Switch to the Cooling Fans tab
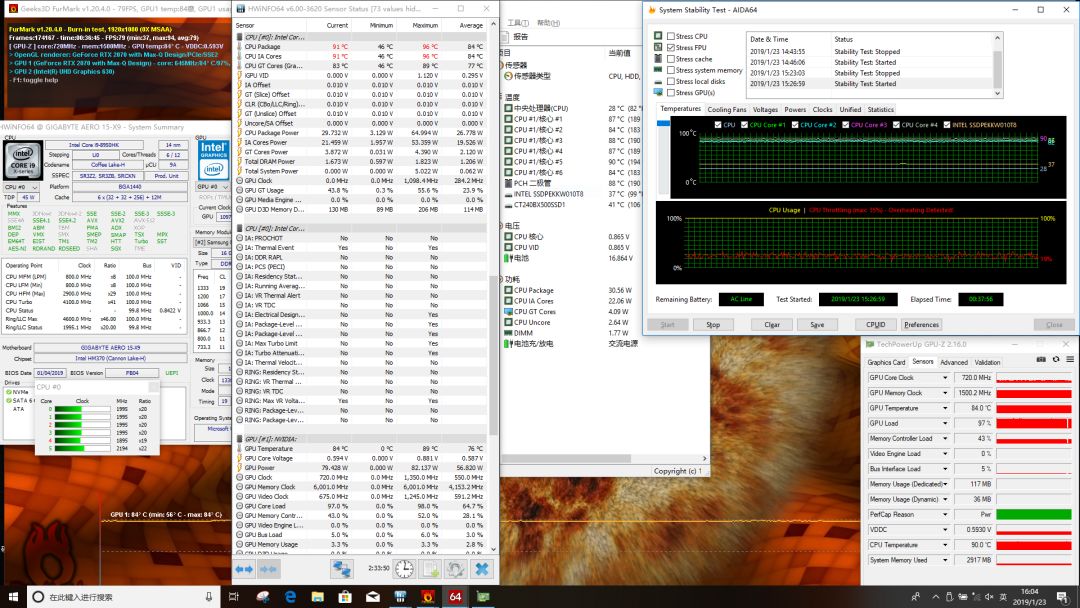This screenshot has width=1080, height=608. [727, 110]
